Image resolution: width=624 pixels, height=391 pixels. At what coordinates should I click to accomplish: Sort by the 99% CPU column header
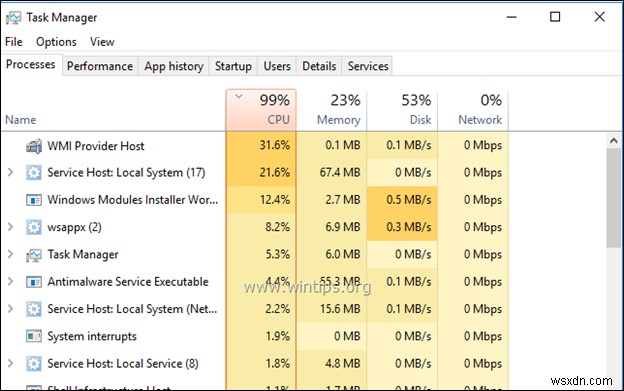[x=261, y=110]
